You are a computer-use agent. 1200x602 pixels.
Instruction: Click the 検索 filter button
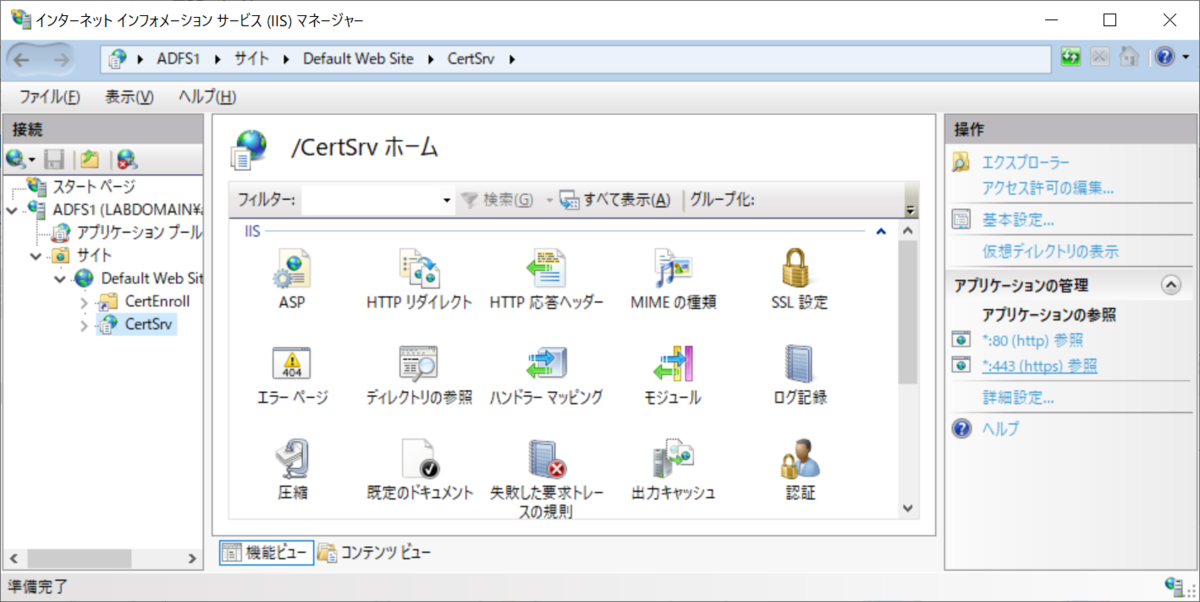[x=497, y=200]
